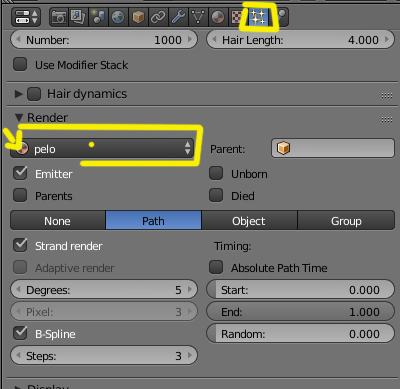The height and width of the screenshot is (389, 400).
Task: Open the Render Layers properties tab
Action: coord(78,17)
